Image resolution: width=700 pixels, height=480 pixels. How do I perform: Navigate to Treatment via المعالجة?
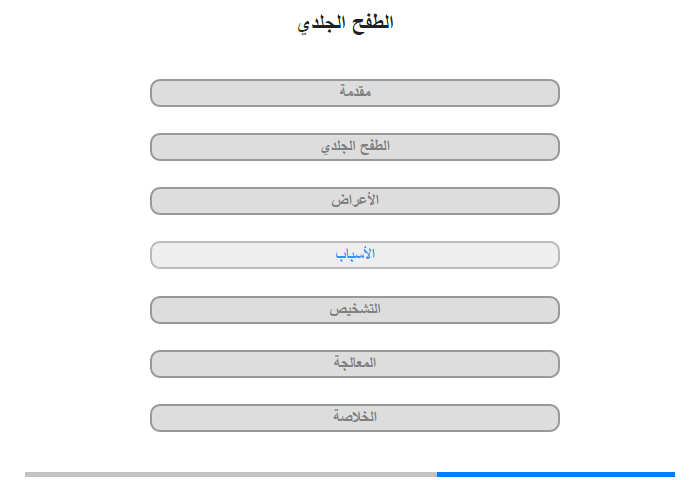tap(354, 364)
